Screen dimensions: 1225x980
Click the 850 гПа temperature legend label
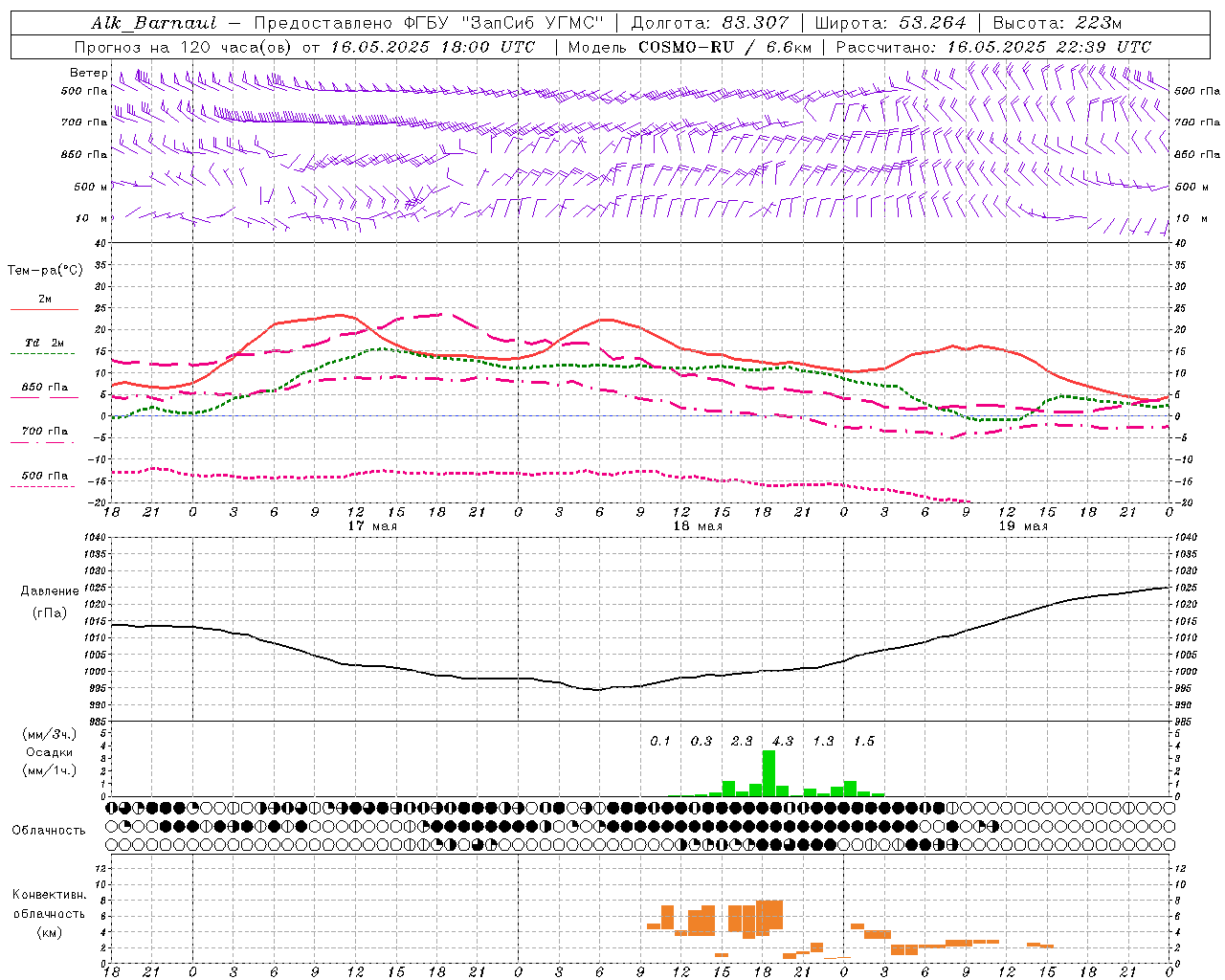click(x=45, y=388)
